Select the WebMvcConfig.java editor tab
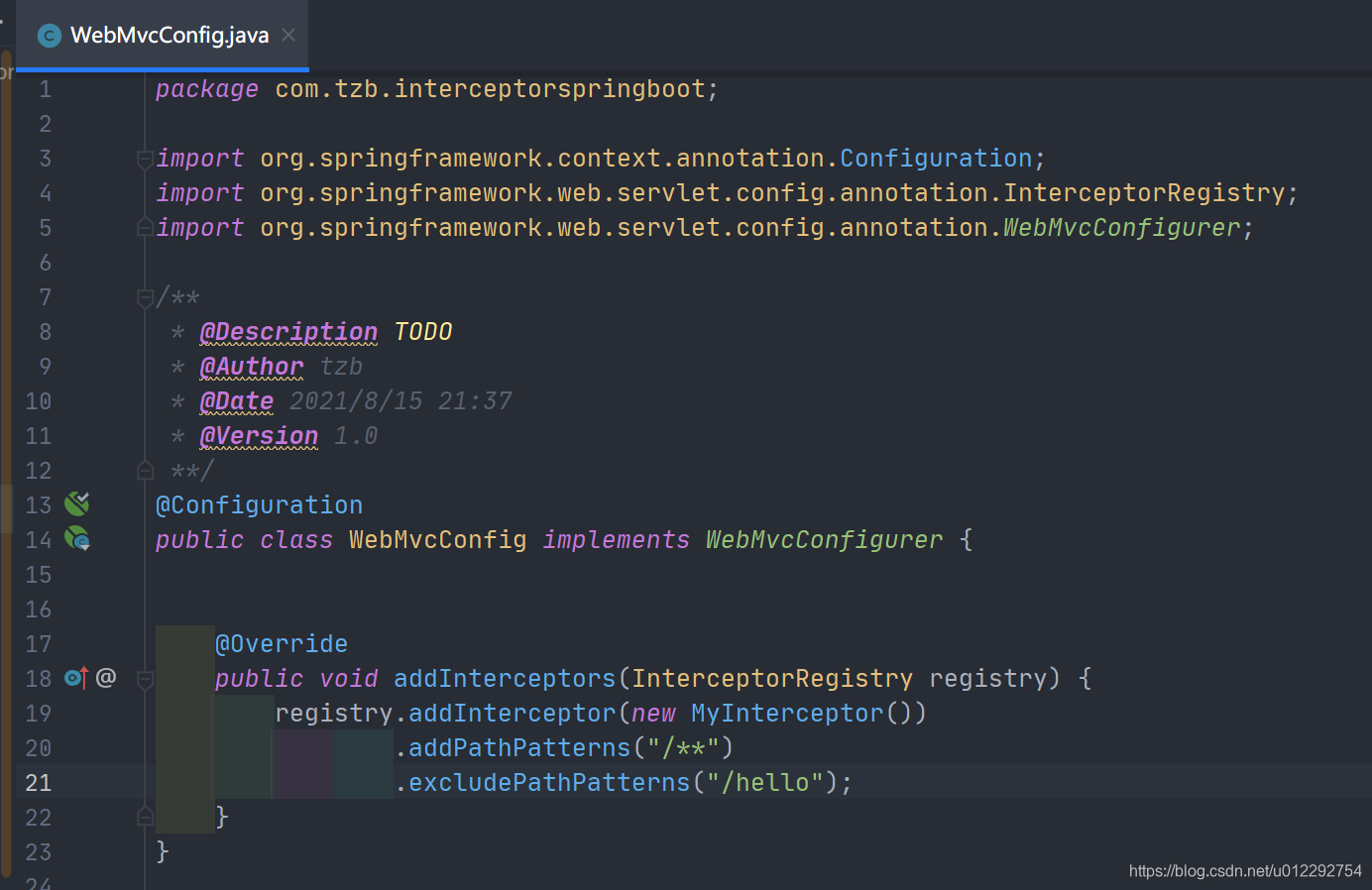Image resolution: width=1372 pixels, height=890 pixels. click(x=163, y=36)
